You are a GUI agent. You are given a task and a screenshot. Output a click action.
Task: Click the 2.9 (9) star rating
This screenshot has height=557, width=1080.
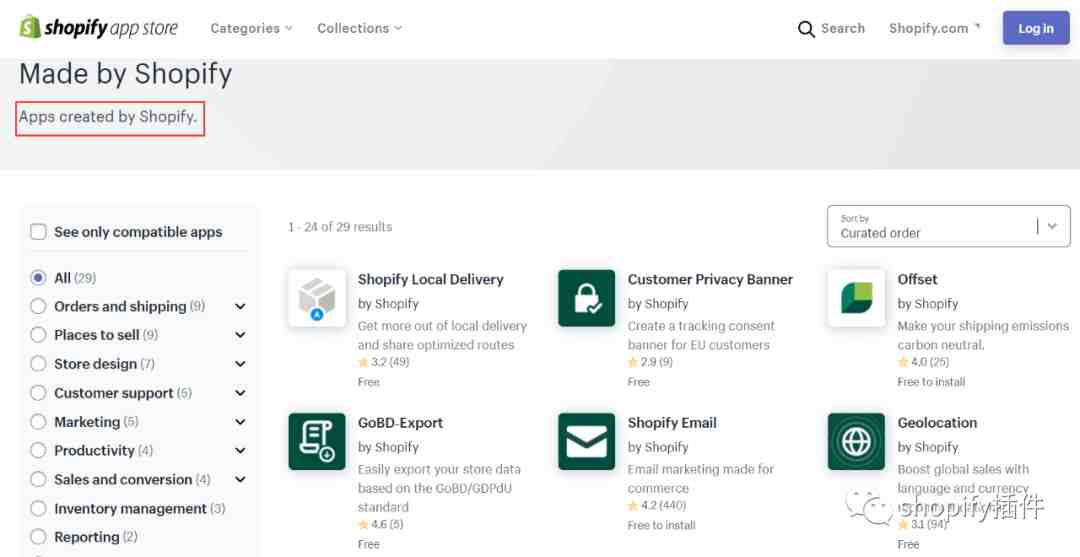tap(650, 362)
